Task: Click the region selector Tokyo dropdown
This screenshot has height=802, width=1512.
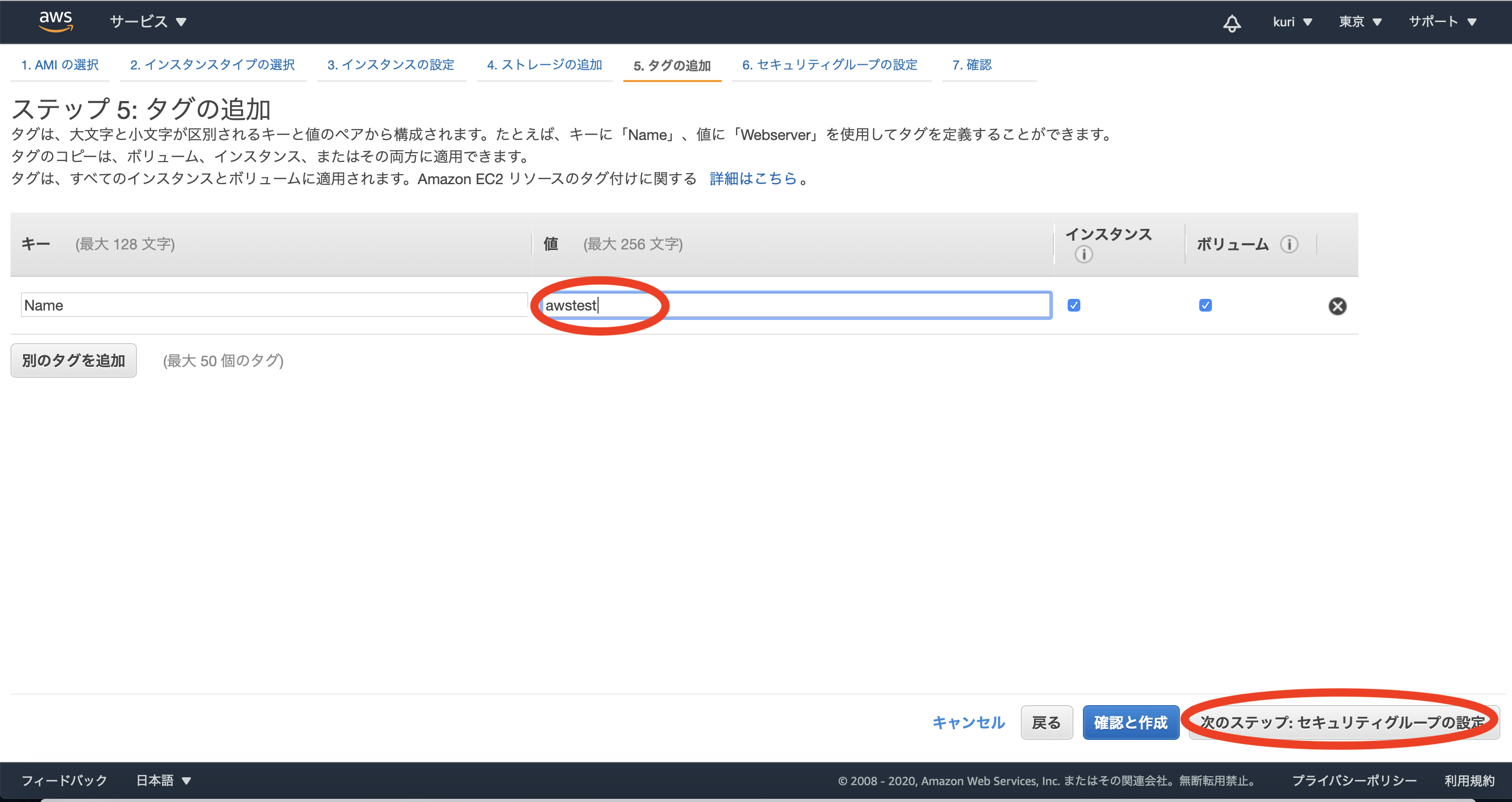Action: [x=1363, y=21]
